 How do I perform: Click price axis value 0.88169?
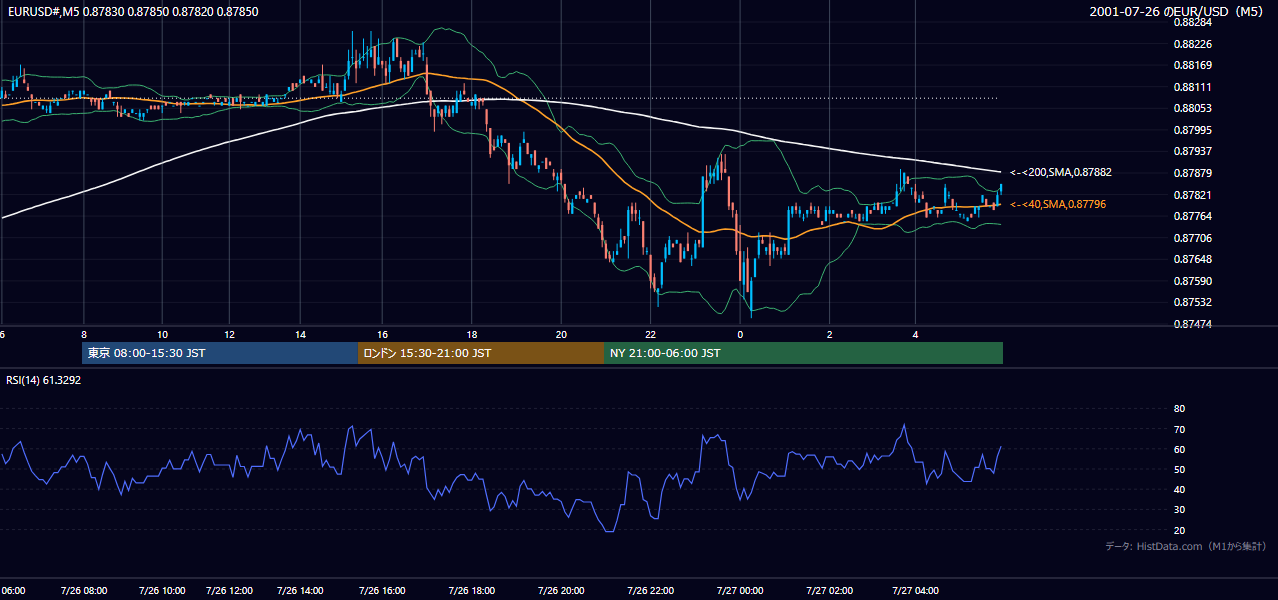coord(1192,65)
